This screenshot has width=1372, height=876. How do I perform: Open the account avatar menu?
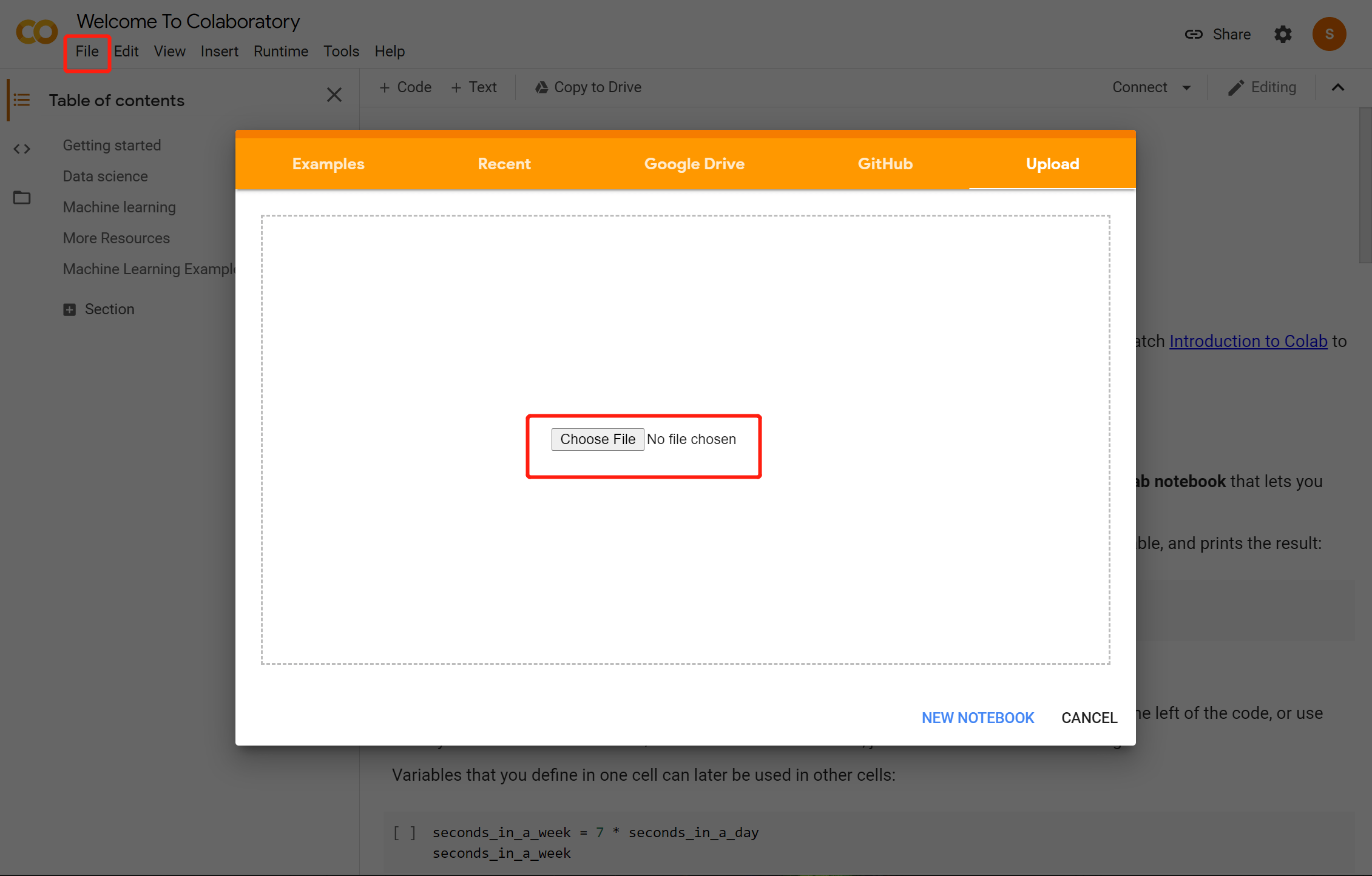click(1329, 35)
